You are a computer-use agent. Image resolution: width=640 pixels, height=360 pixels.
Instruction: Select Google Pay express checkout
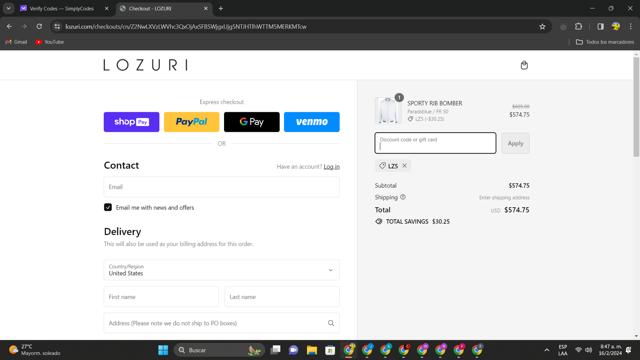point(251,122)
